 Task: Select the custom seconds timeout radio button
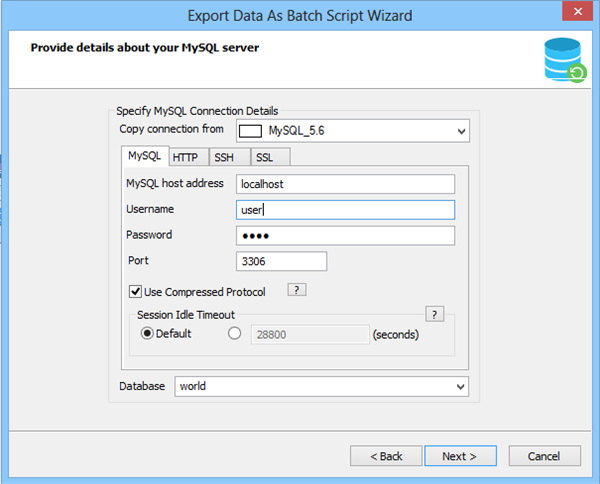(235, 334)
